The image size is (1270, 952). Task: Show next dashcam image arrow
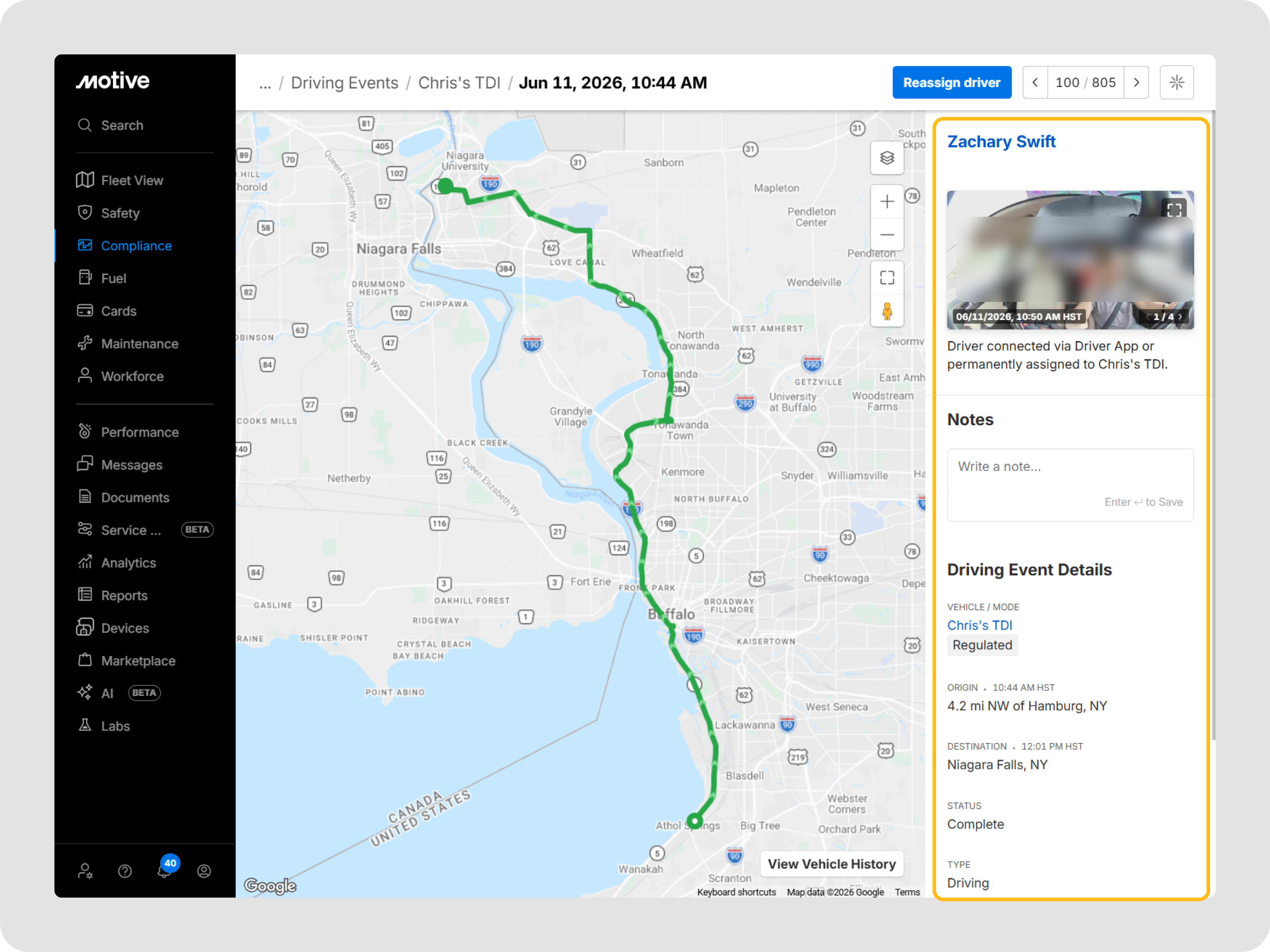click(1181, 317)
